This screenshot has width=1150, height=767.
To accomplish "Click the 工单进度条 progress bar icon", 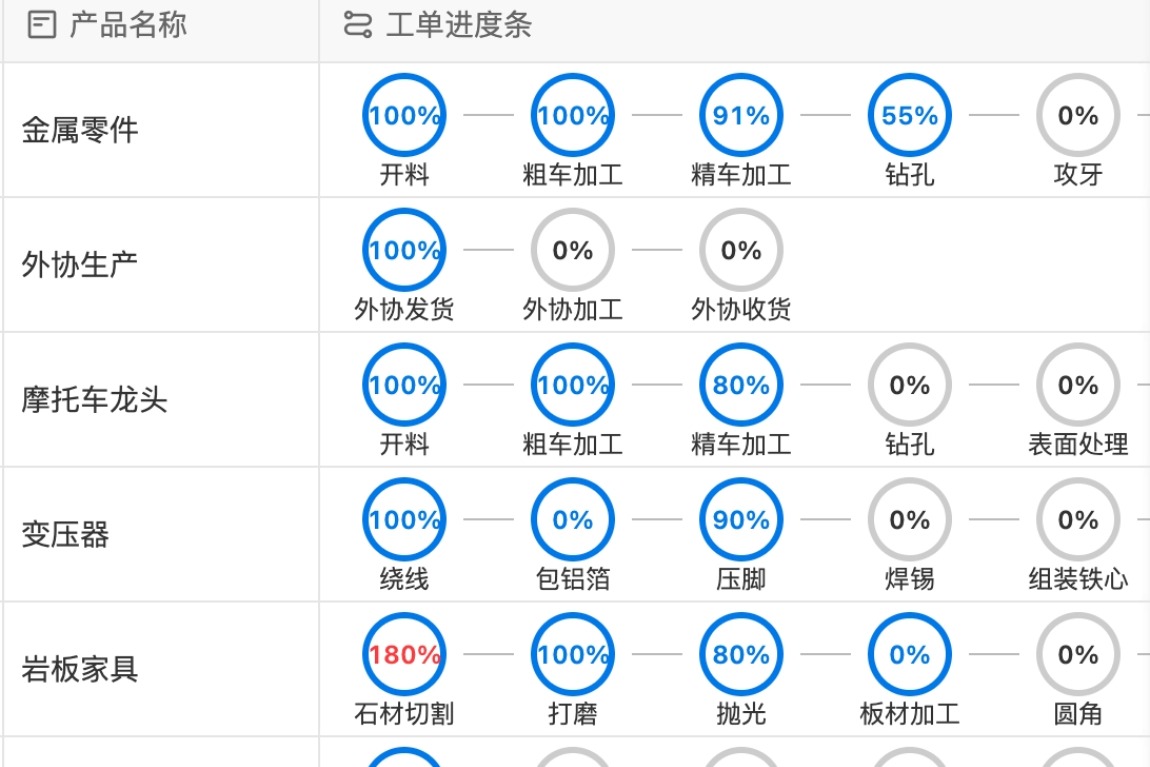I will tap(355, 25).
